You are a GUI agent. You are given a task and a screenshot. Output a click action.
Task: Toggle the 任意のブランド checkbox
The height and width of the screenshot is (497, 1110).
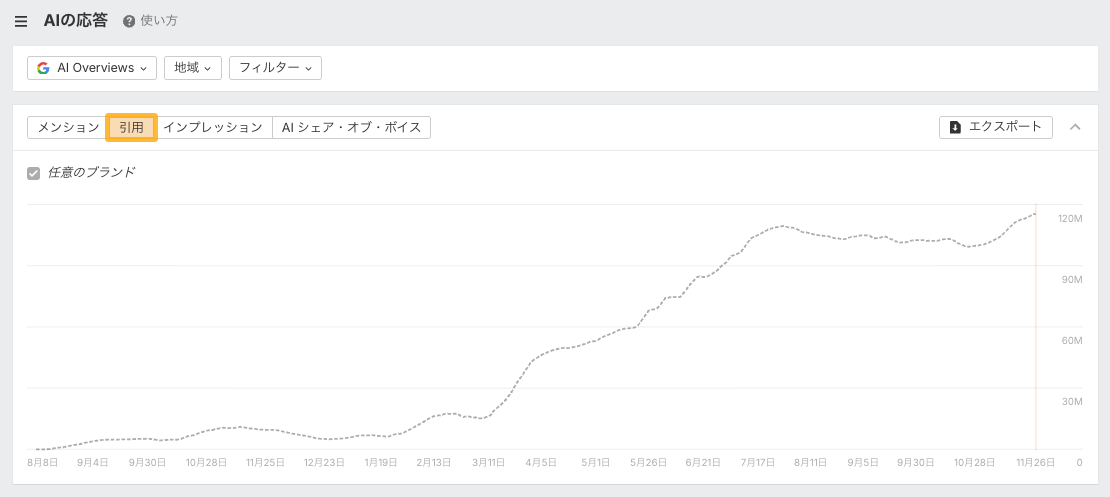coord(34,173)
